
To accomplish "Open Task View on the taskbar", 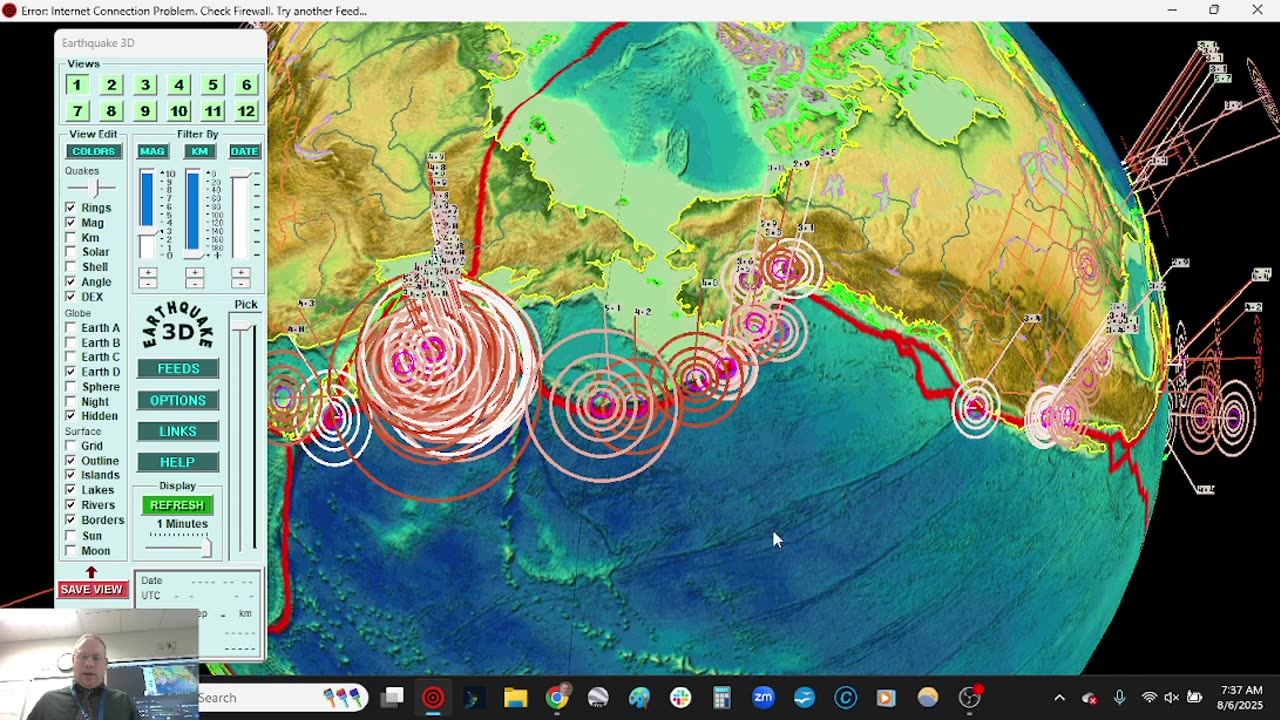I will click(392, 697).
